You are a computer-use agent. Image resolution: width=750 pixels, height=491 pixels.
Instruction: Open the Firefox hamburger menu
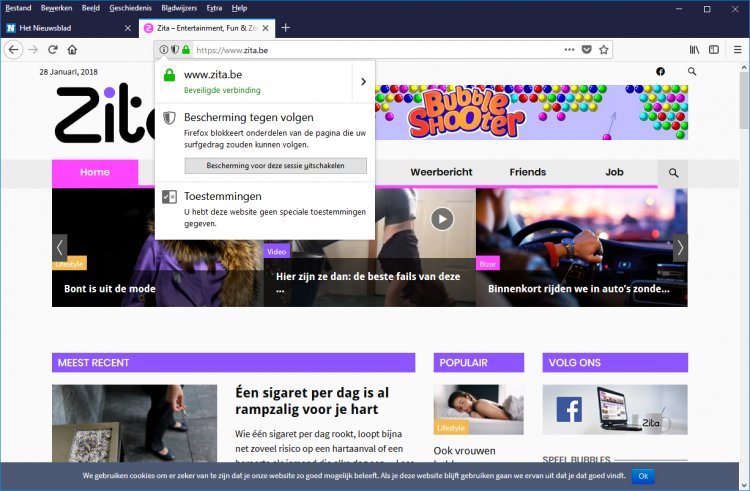click(738, 50)
